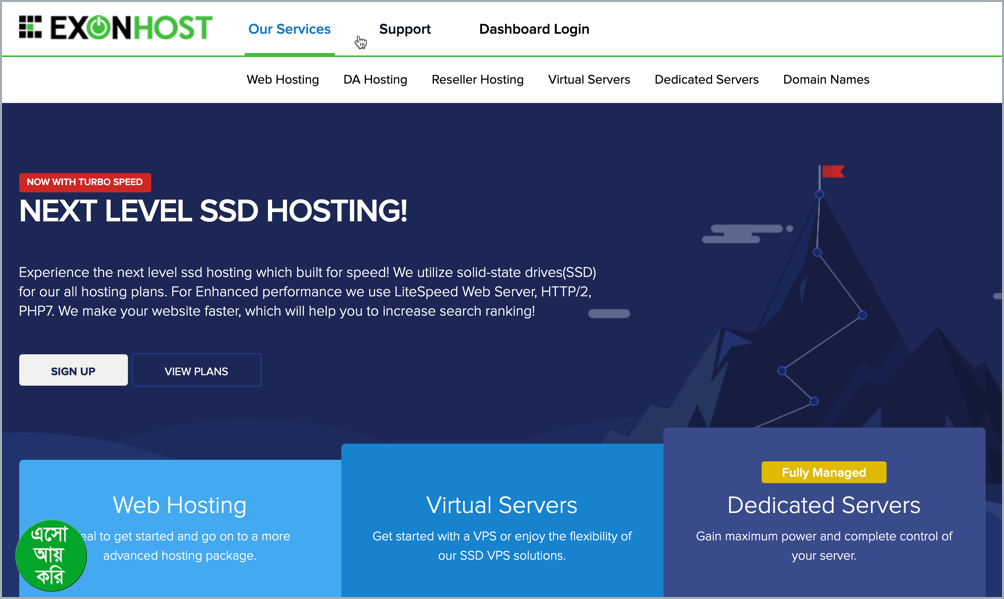Click the Next Level SSD Hosting headline

(x=213, y=211)
